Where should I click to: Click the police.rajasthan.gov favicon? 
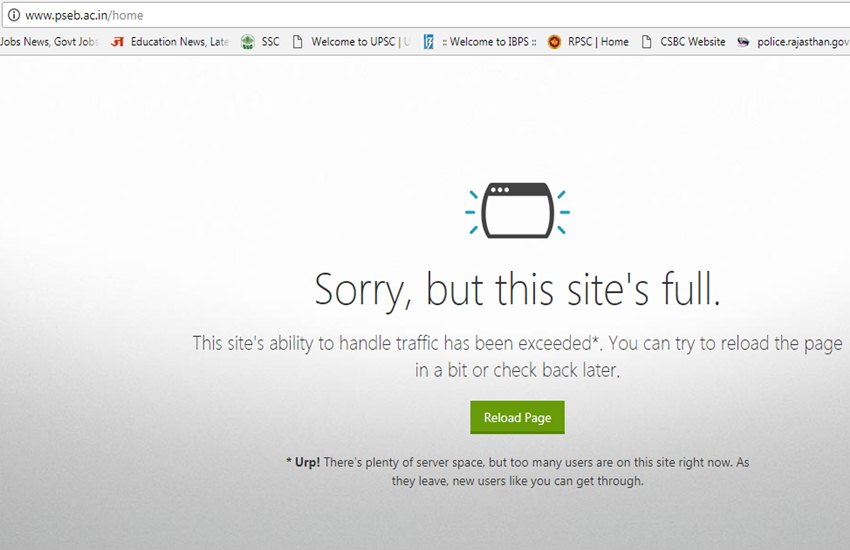743,42
